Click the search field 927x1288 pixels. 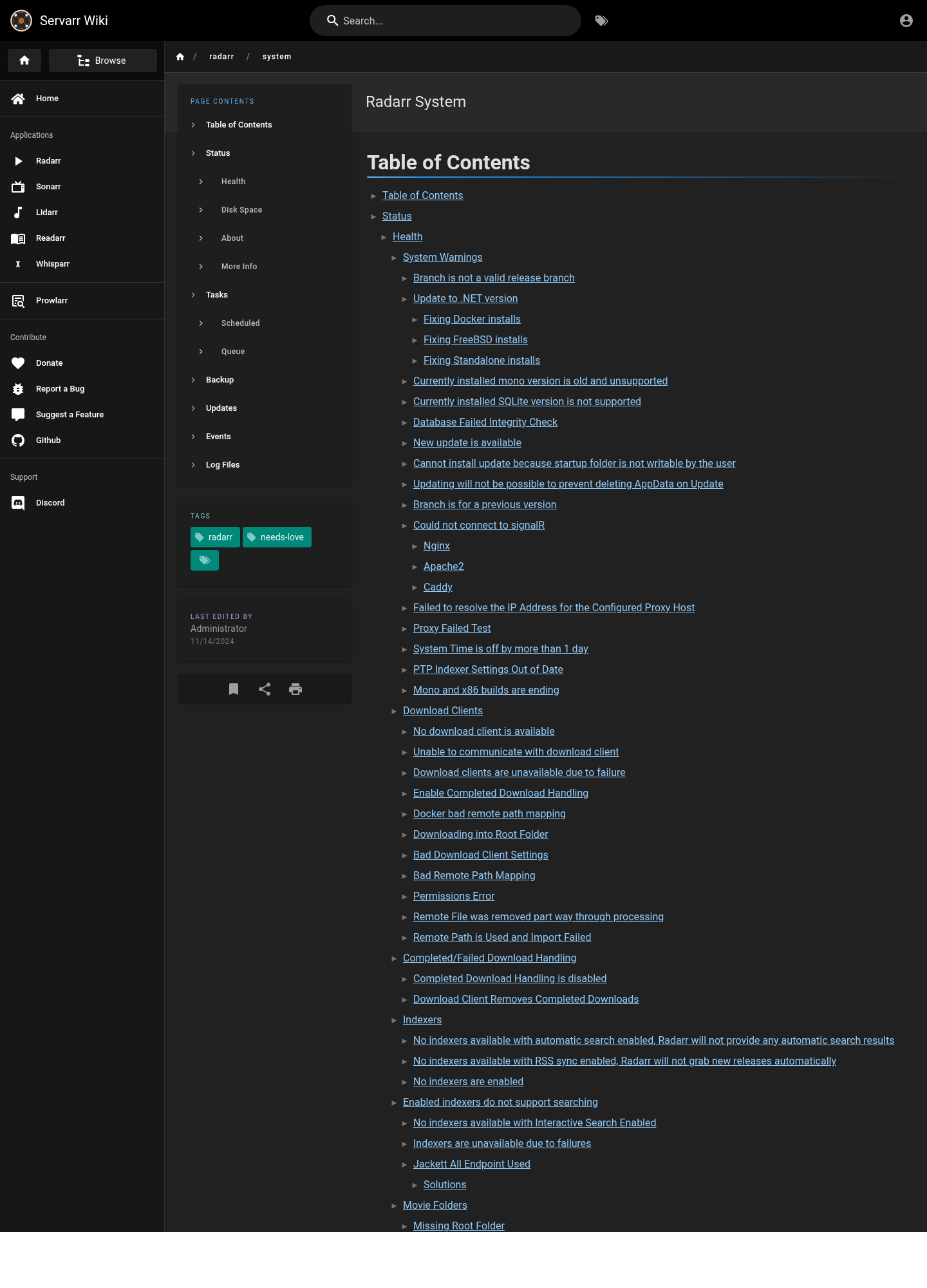445,21
